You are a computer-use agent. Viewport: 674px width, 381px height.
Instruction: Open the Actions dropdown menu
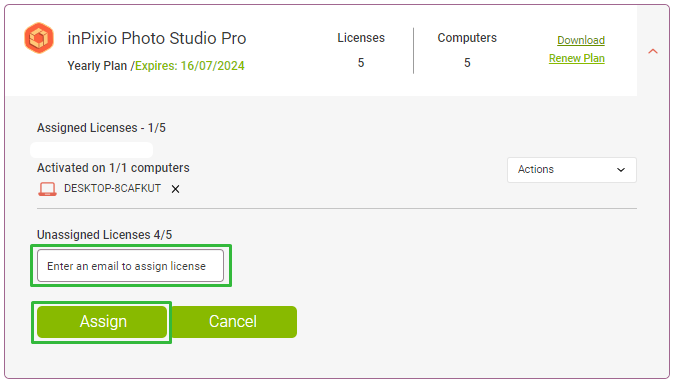coord(571,170)
